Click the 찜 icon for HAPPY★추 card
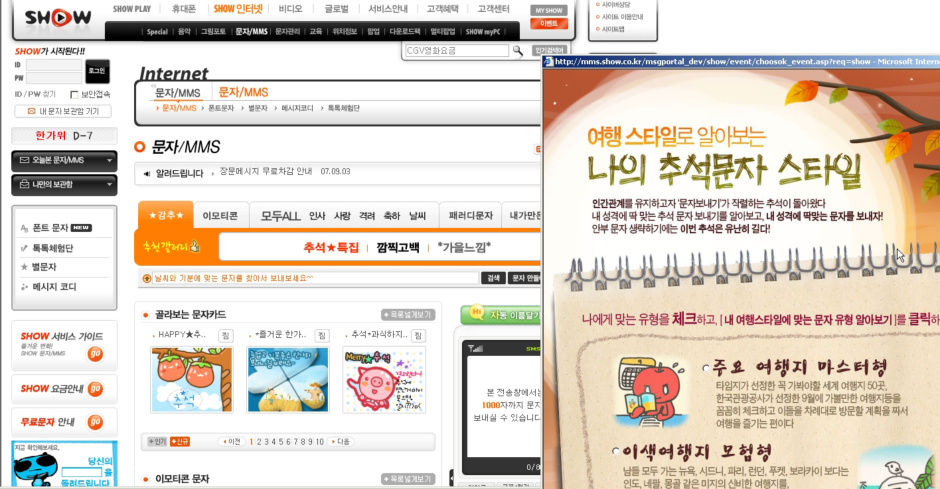This screenshot has width=940, height=489. click(x=225, y=335)
